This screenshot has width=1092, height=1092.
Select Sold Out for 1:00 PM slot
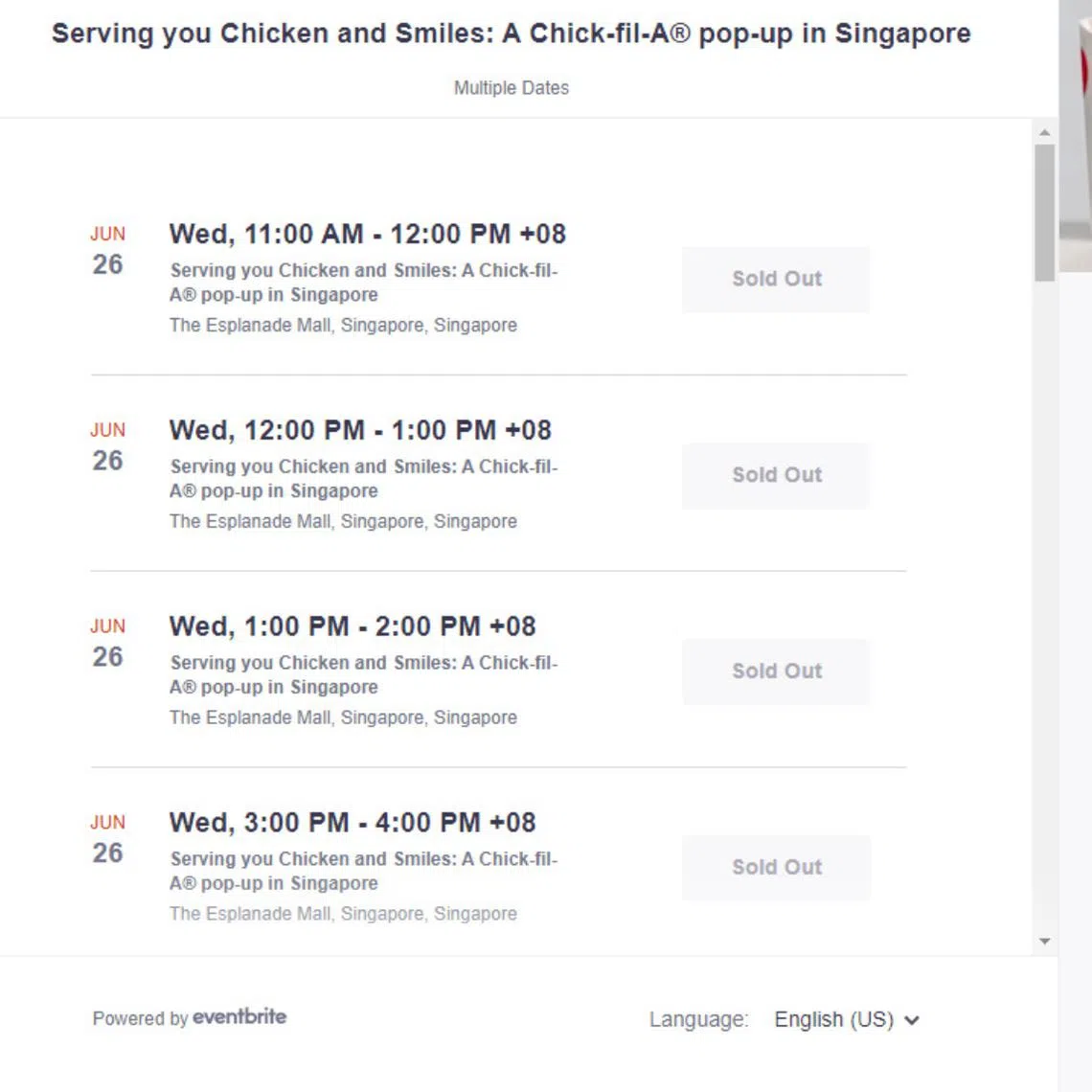coord(776,671)
